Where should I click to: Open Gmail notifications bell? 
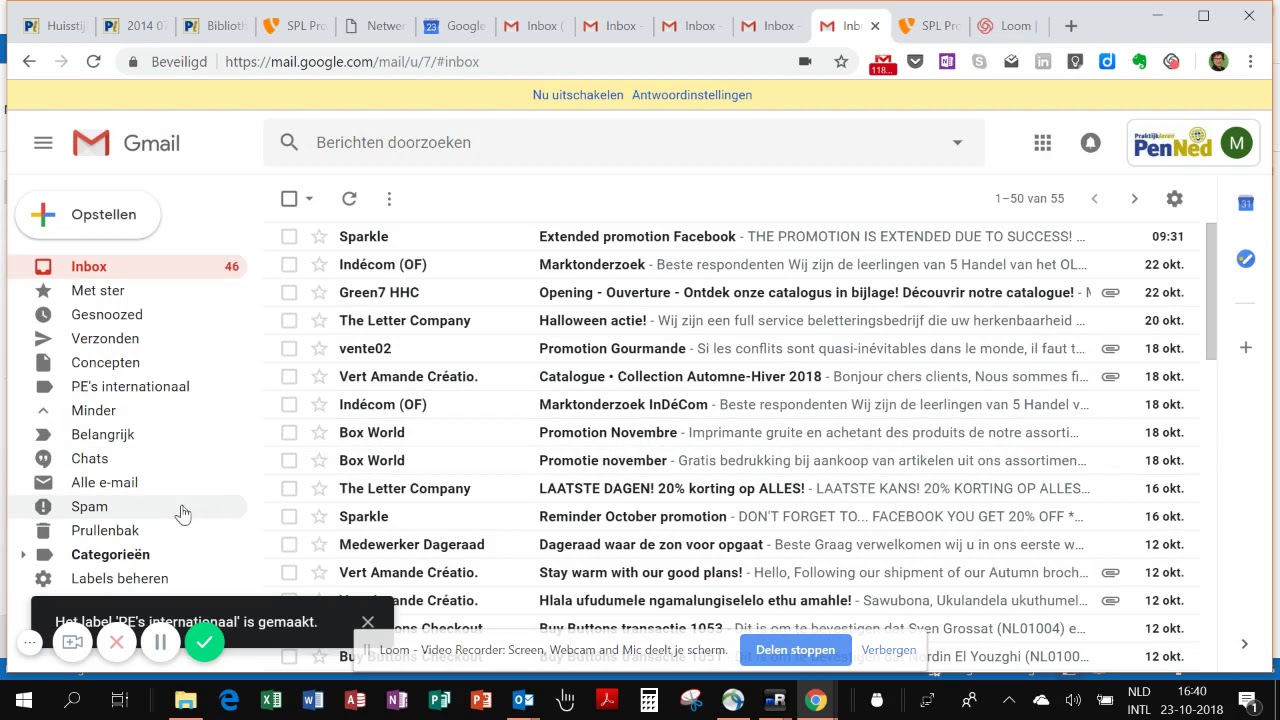tap(1090, 143)
